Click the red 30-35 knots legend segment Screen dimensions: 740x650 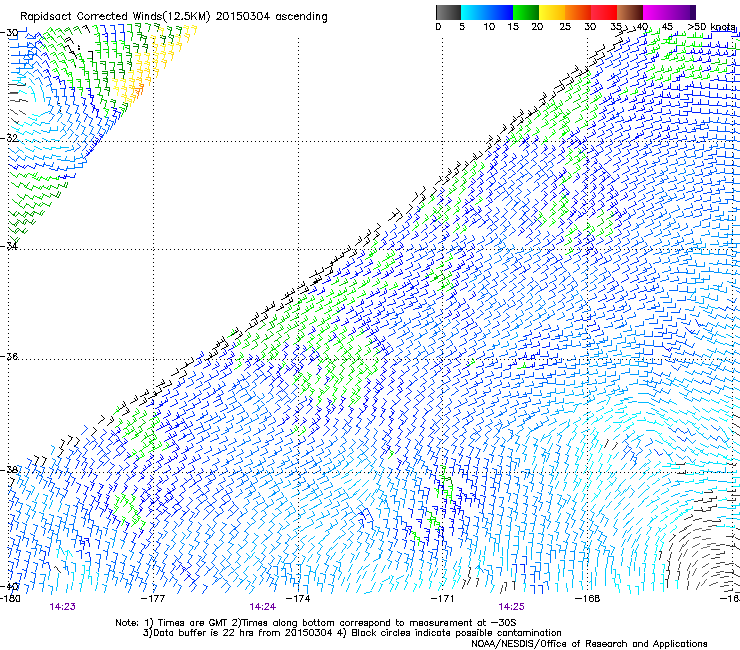(x=604, y=12)
